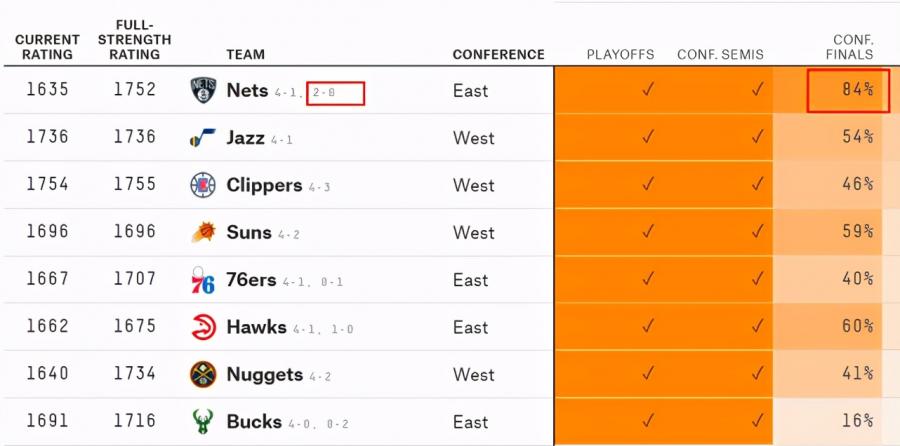Sort by Full-Strength Rating header

coord(134,40)
